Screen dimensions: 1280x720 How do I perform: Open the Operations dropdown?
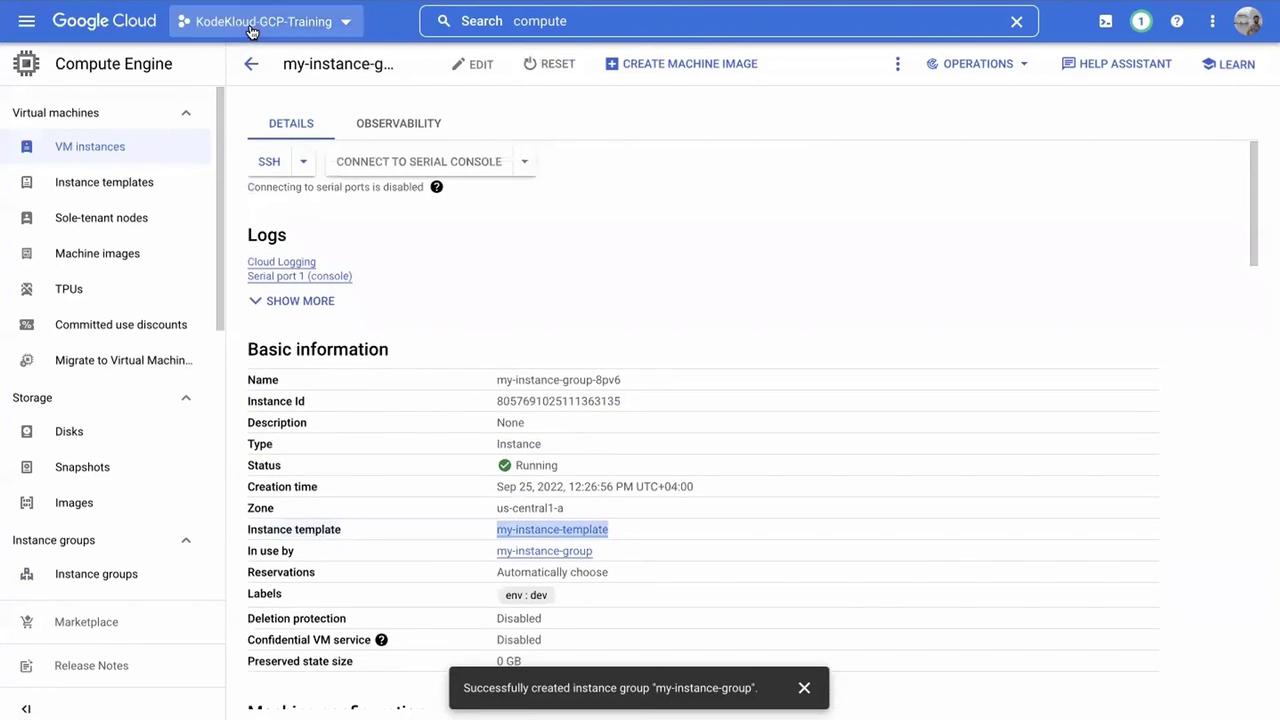click(977, 64)
